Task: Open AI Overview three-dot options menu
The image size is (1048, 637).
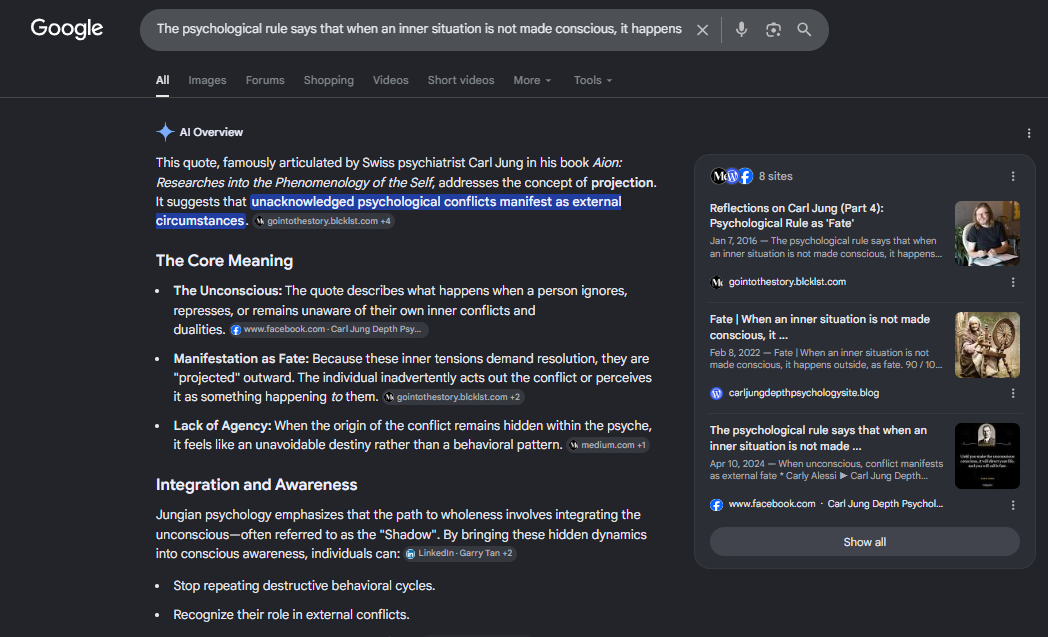Action: pyautogui.click(x=1029, y=133)
